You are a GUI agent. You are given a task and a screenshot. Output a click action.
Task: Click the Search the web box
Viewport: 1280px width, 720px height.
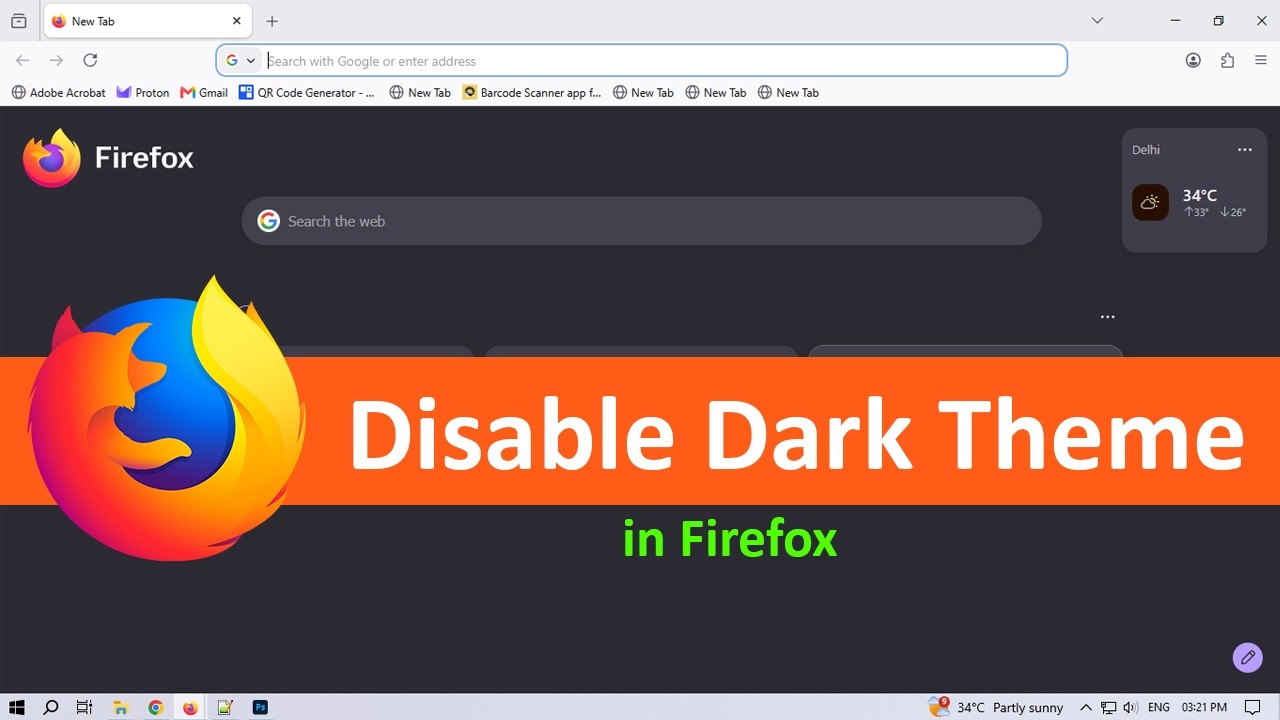click(x=641, y=221)
